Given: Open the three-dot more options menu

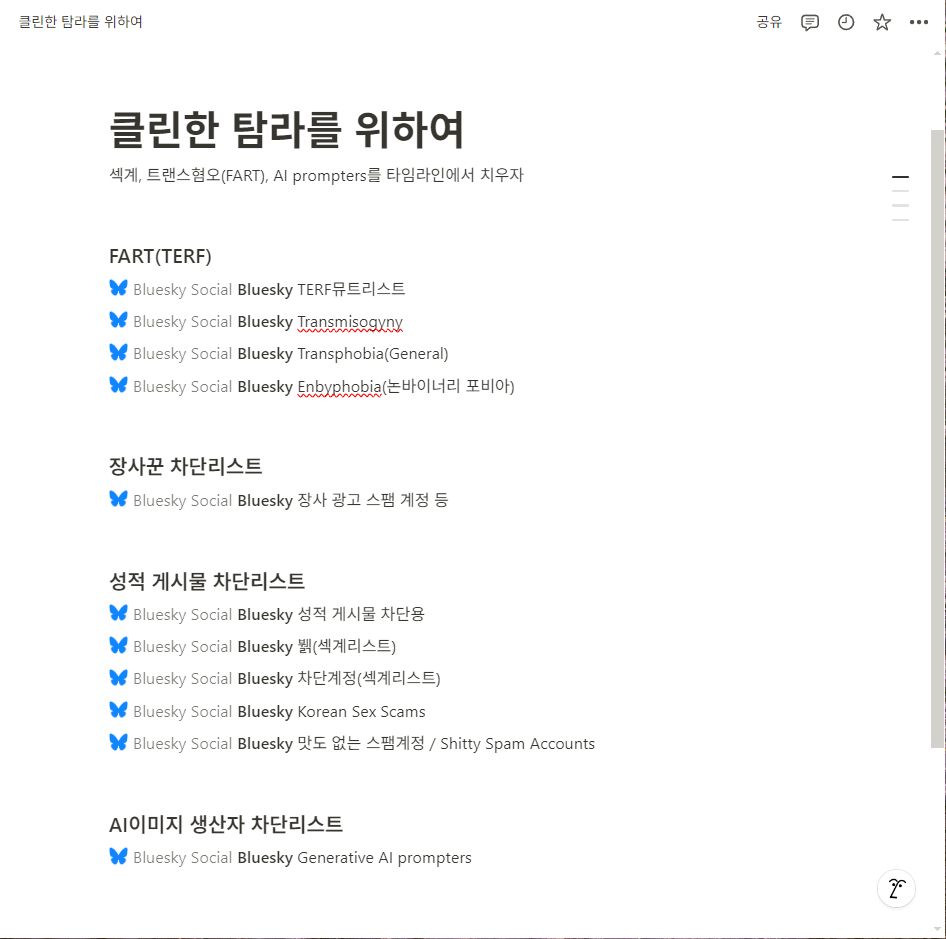Looking at the screenshot, I should coord(918,22).
